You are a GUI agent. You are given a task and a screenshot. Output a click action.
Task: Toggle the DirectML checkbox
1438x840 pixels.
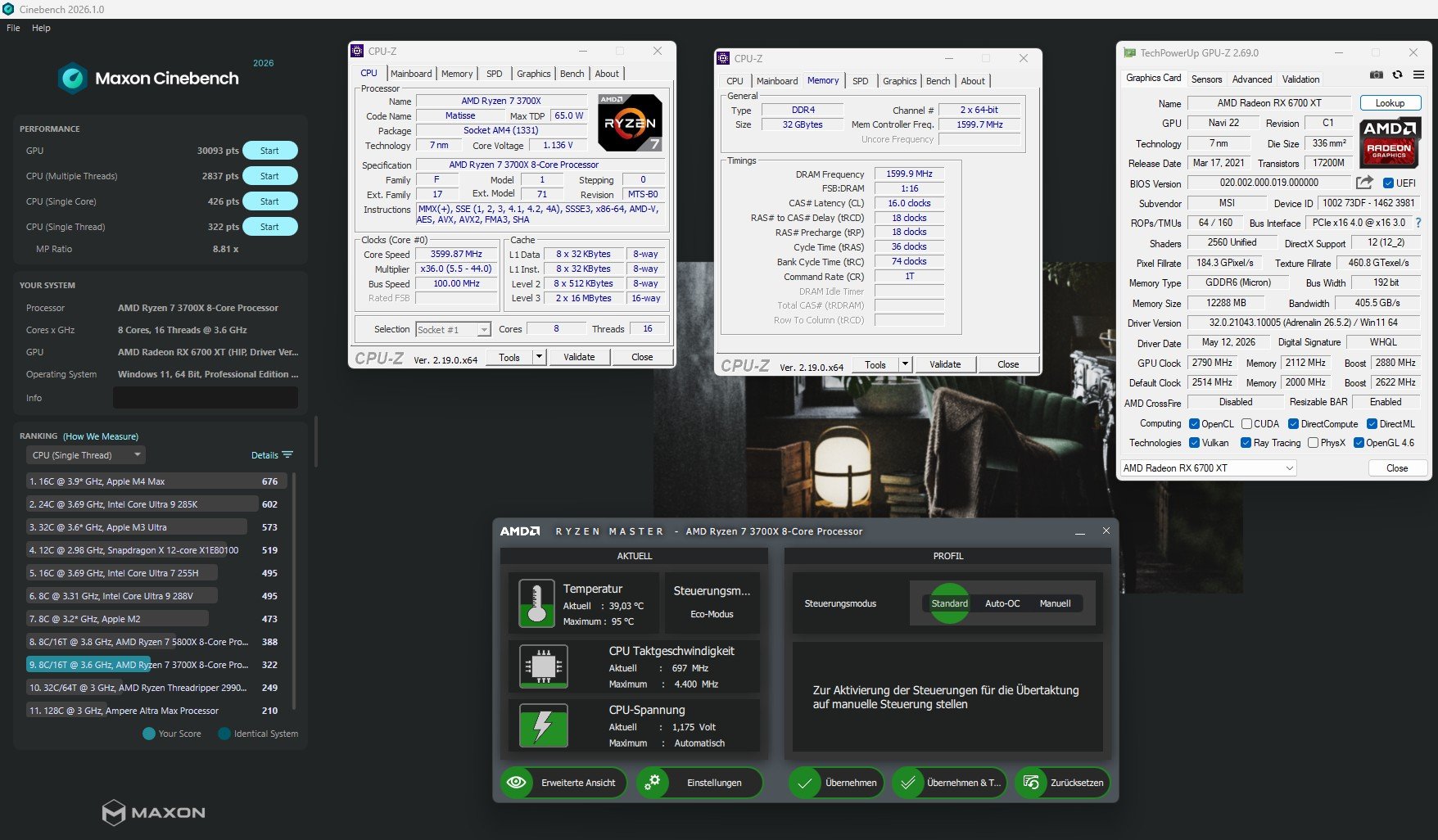1372,424
